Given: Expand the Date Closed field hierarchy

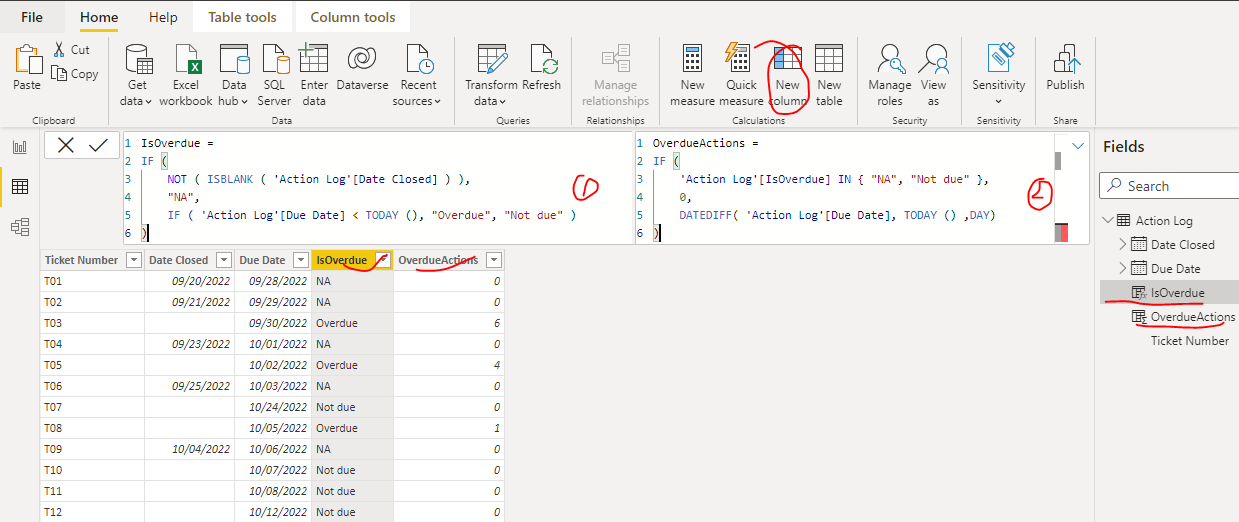Looking at the screenshot, I should tap(1122, 245).
